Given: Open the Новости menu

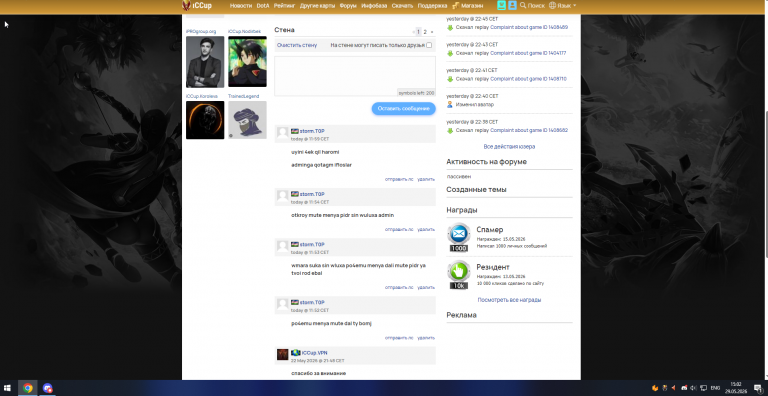Looking at the screenshot, I should (x=240, y=5).
